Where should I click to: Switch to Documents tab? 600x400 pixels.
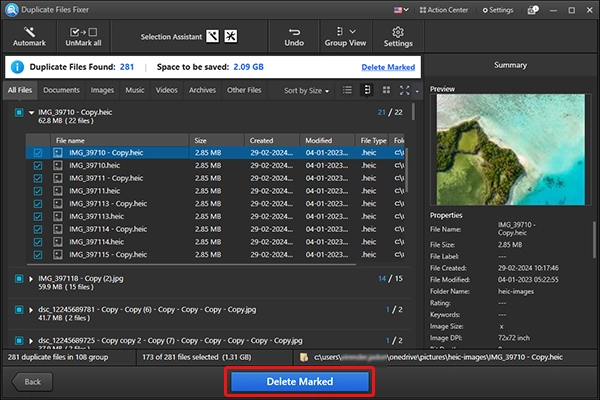[61, 90]
